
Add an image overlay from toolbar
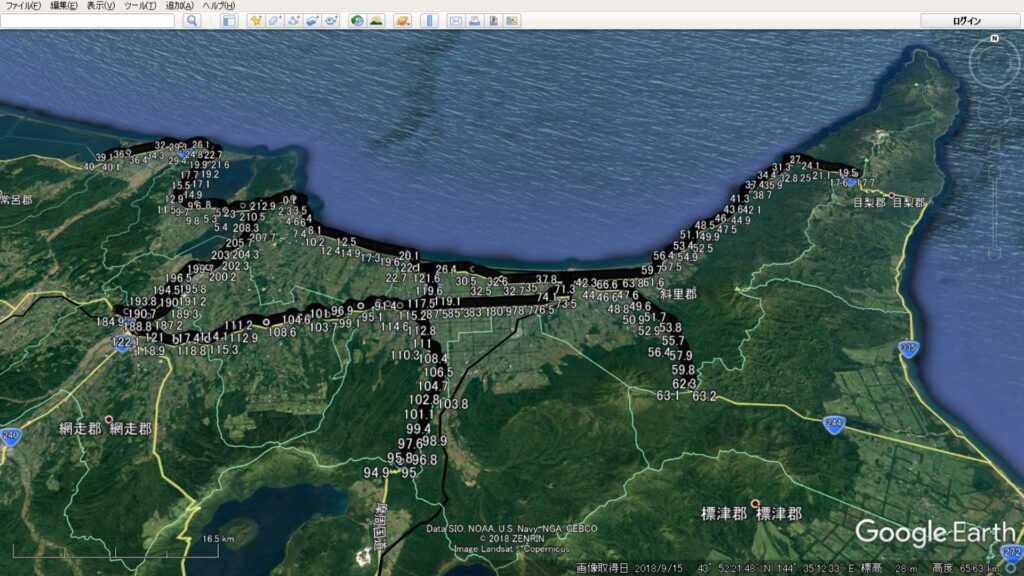pyautogui.click(x=313, y=20)
